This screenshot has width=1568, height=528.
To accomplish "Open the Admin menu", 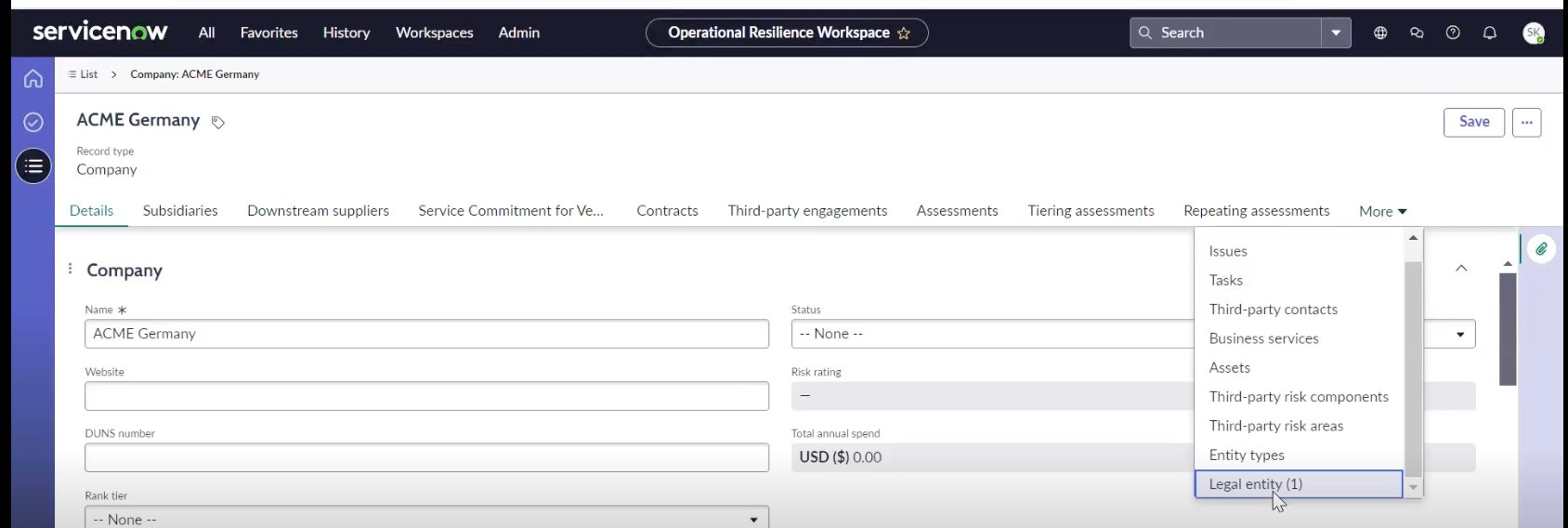I will pos(519,33).
